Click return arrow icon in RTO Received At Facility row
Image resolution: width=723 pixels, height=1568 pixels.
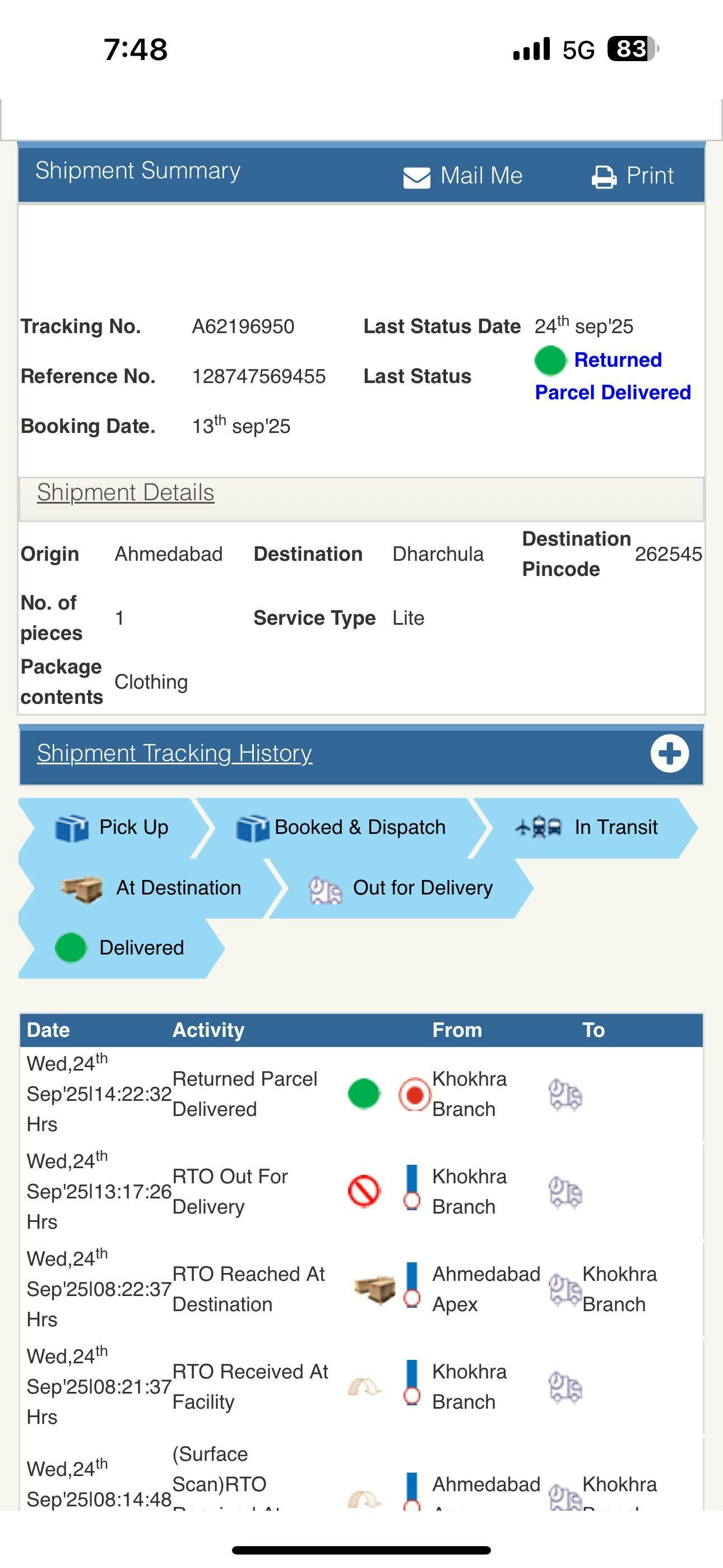[364, 1387]
